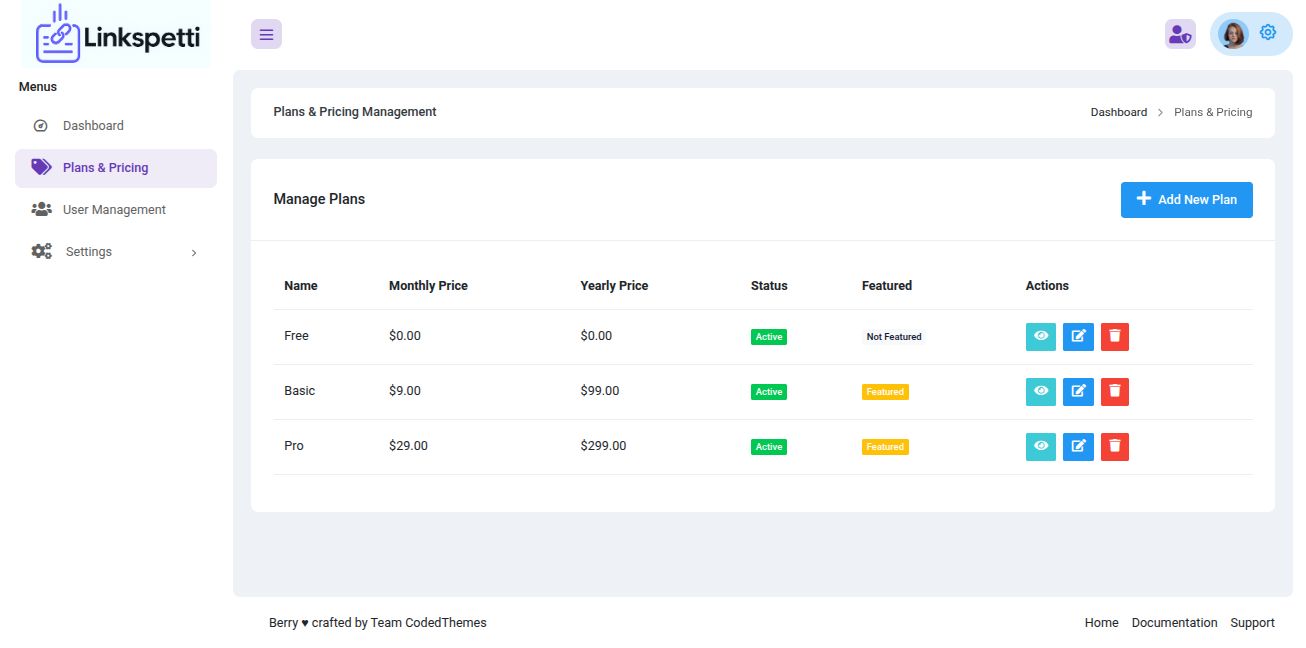
Task: Open the Documentation footer link
Action: coord(1174,623)
